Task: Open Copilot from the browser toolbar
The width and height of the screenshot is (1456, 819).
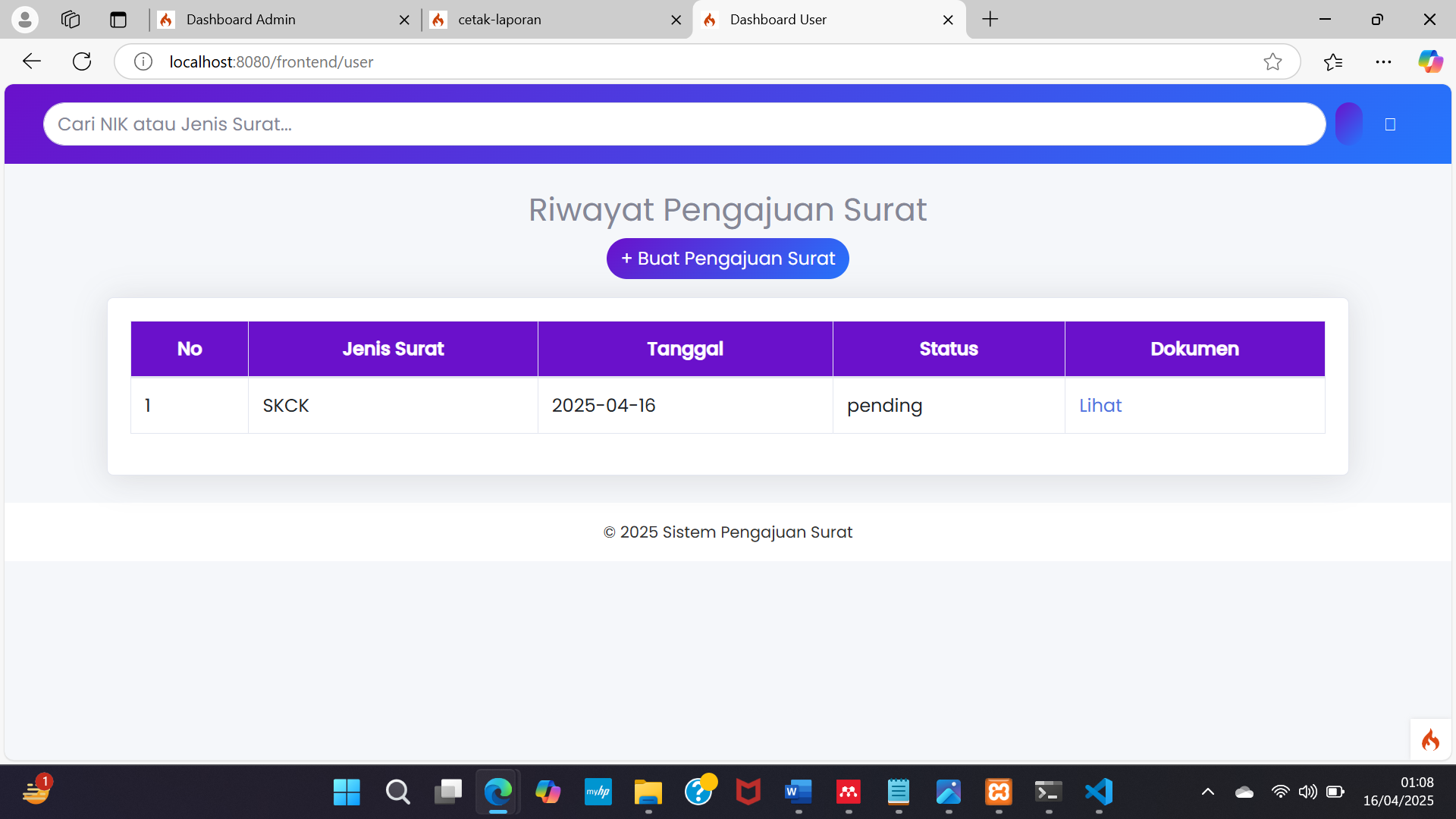Action: click(x=1431, y=61)
